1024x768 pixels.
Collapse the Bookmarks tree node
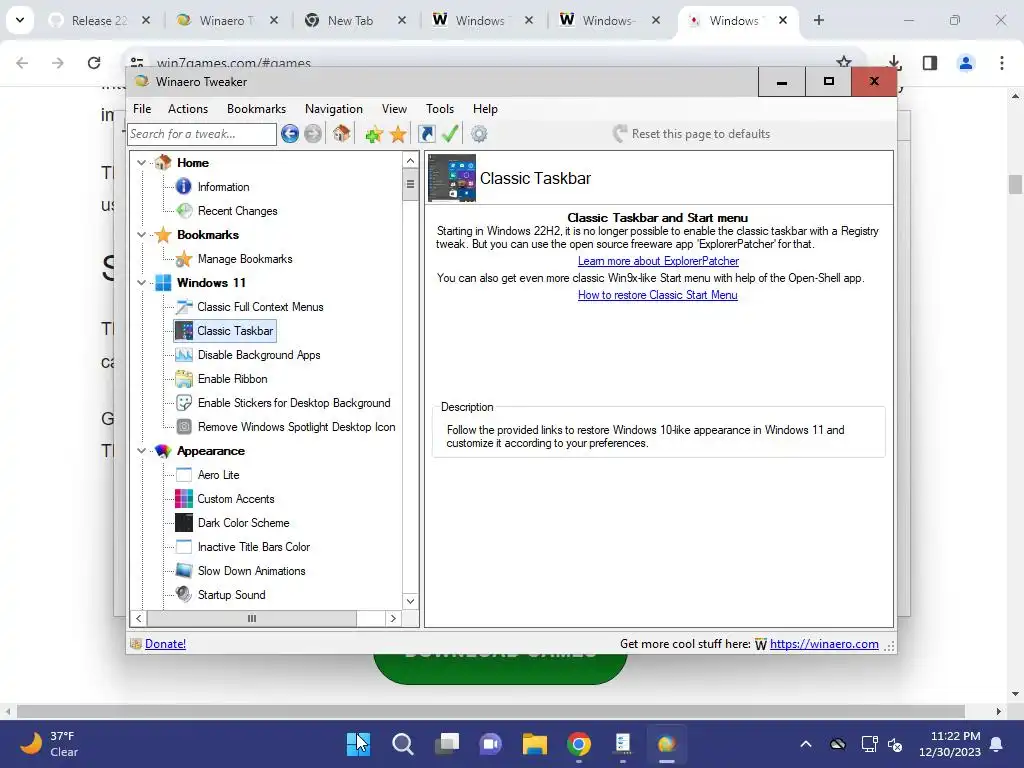tap(141, 234)
